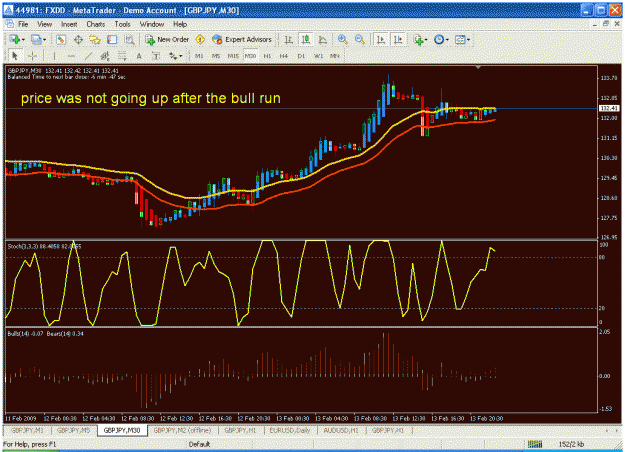Expand the periods clock dropdown arrow
625x452 pixels.
pyautogui.click(x=447, y=40)
